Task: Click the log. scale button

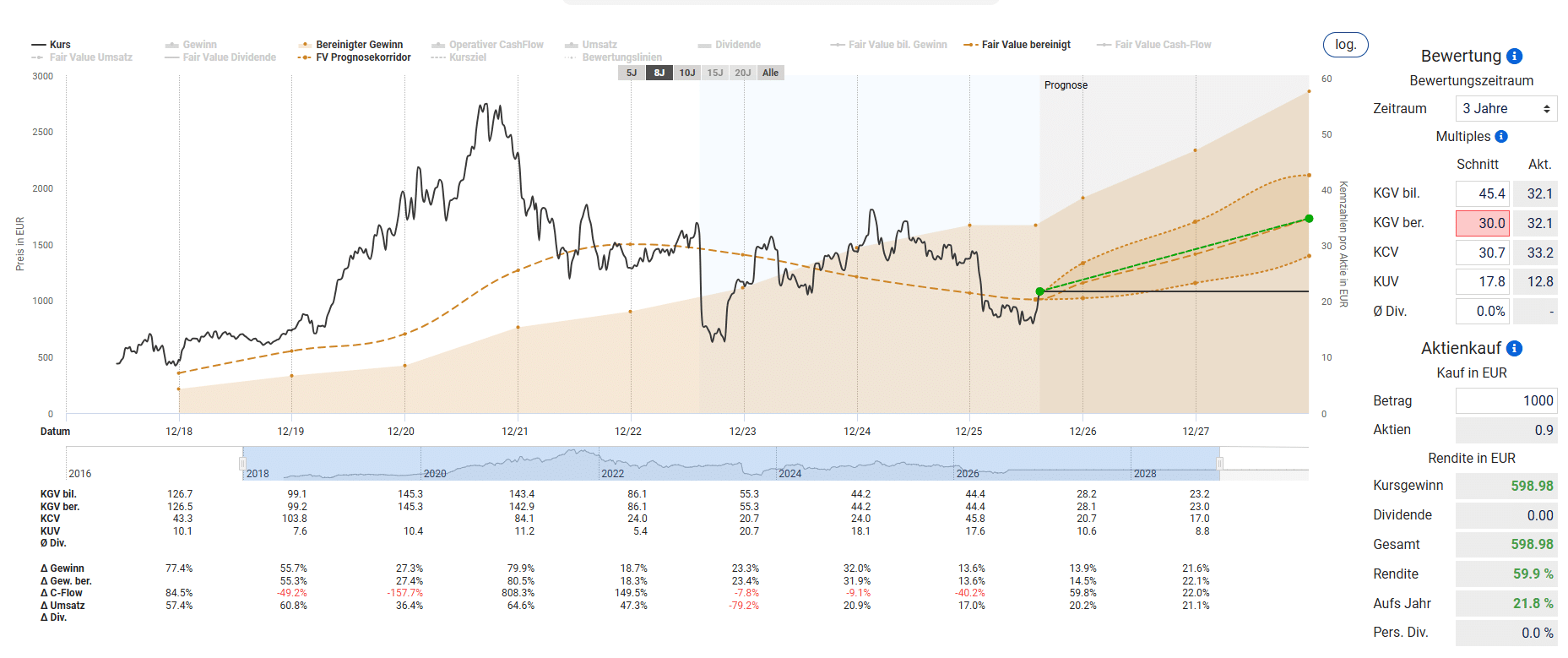Action: click(x=1345, y=45)
